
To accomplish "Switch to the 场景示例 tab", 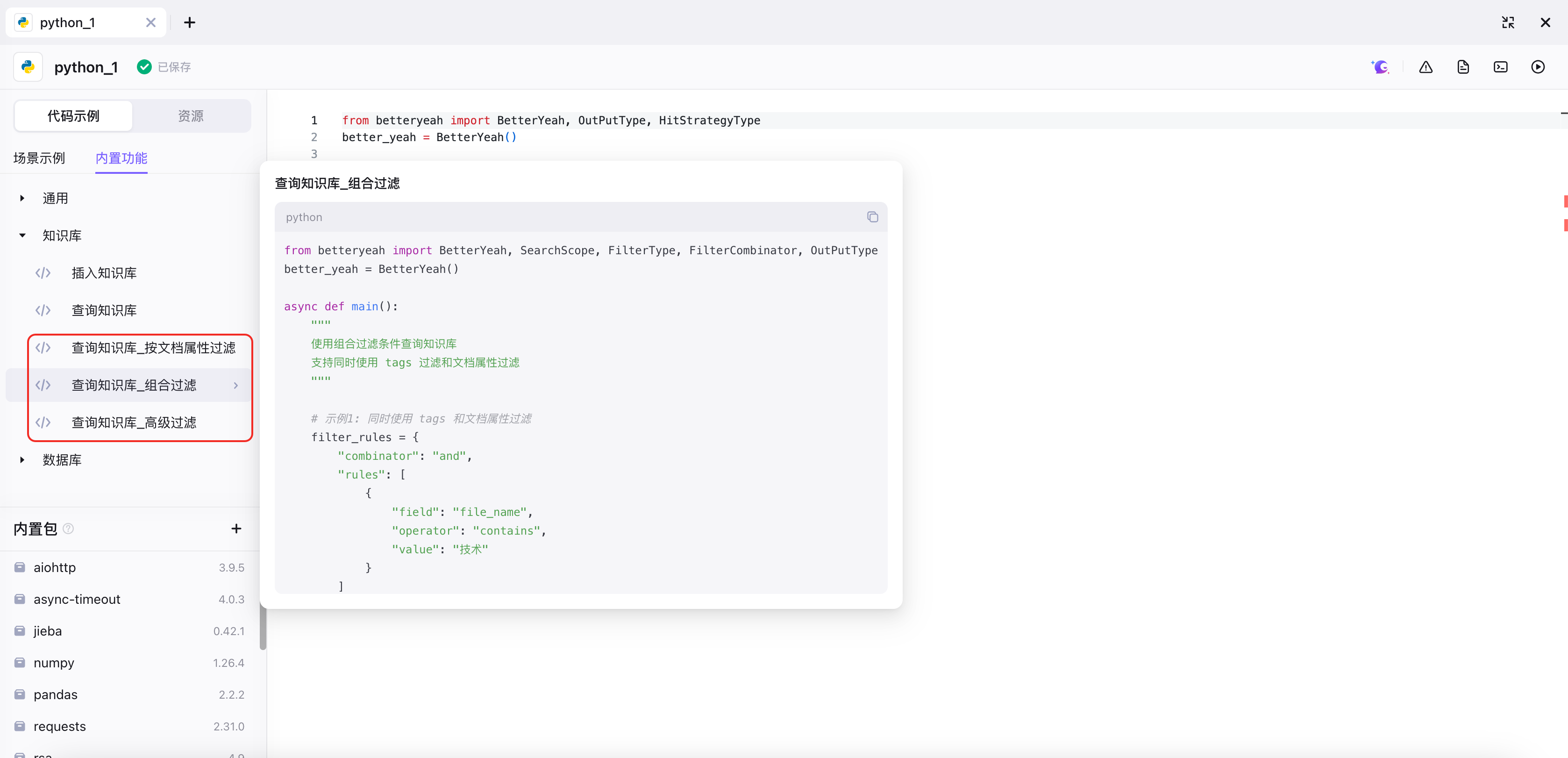I will tap(39, 158).
